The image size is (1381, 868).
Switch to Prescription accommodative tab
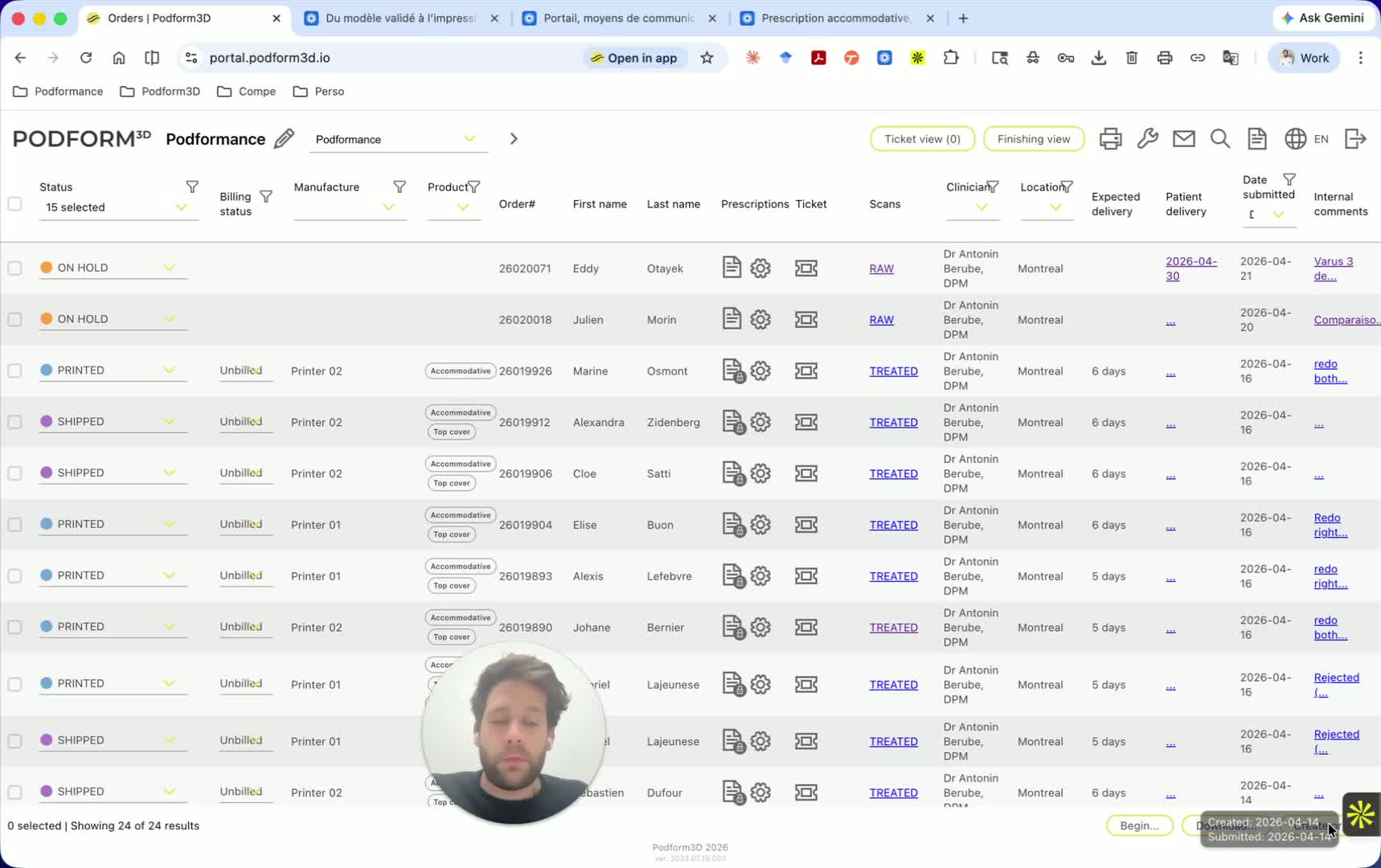[x=836, y=18]
